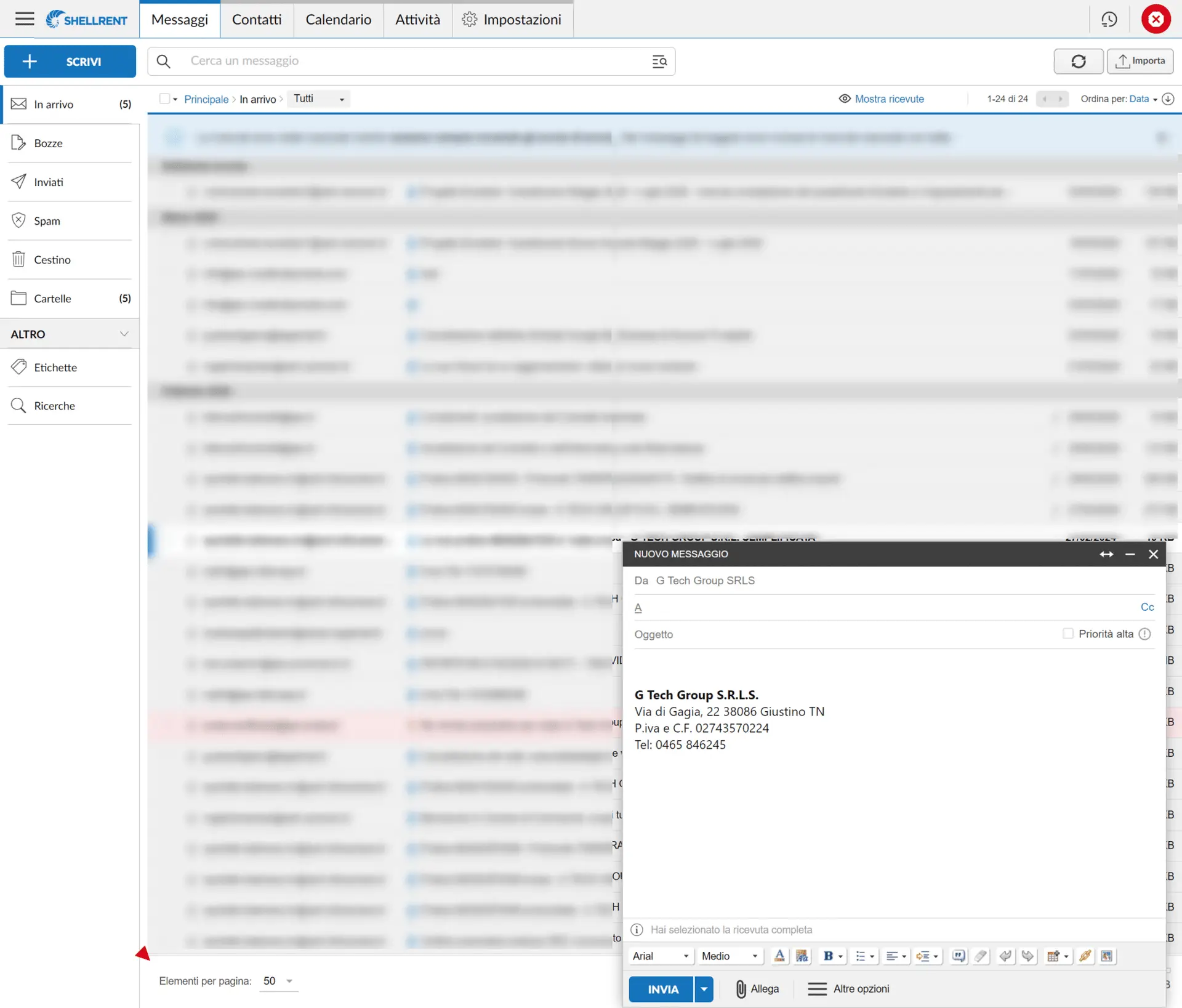Click the Shellrent logo
Screen dimensions: 1182x1008
(x=86, y=19)
